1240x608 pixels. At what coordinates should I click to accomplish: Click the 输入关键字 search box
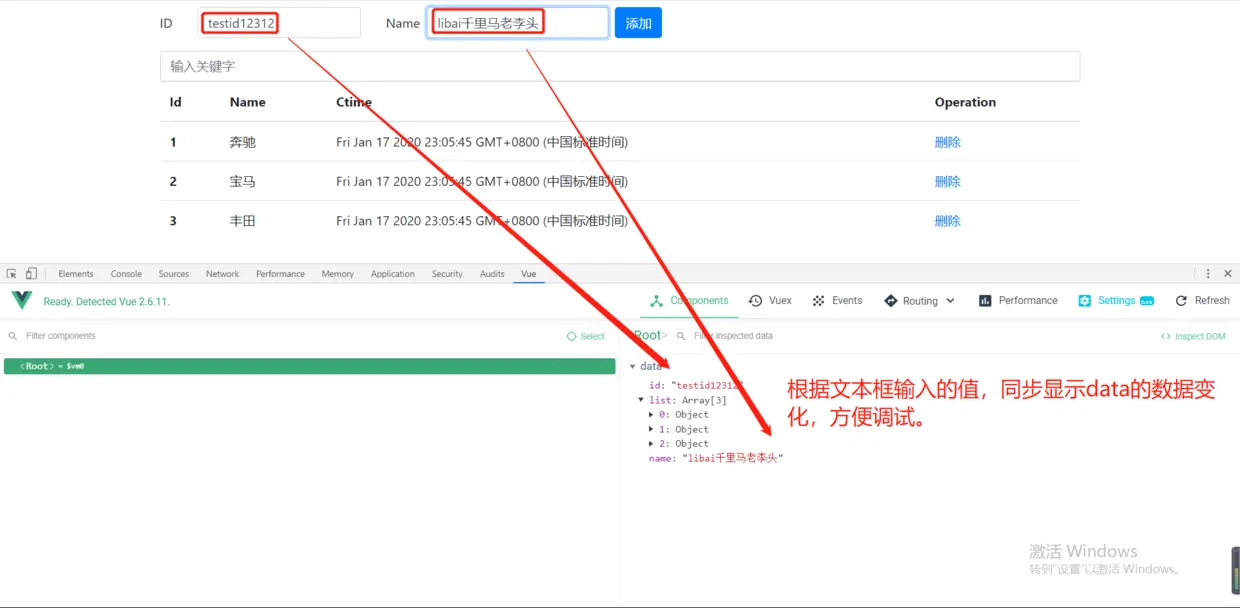point(620,66)
